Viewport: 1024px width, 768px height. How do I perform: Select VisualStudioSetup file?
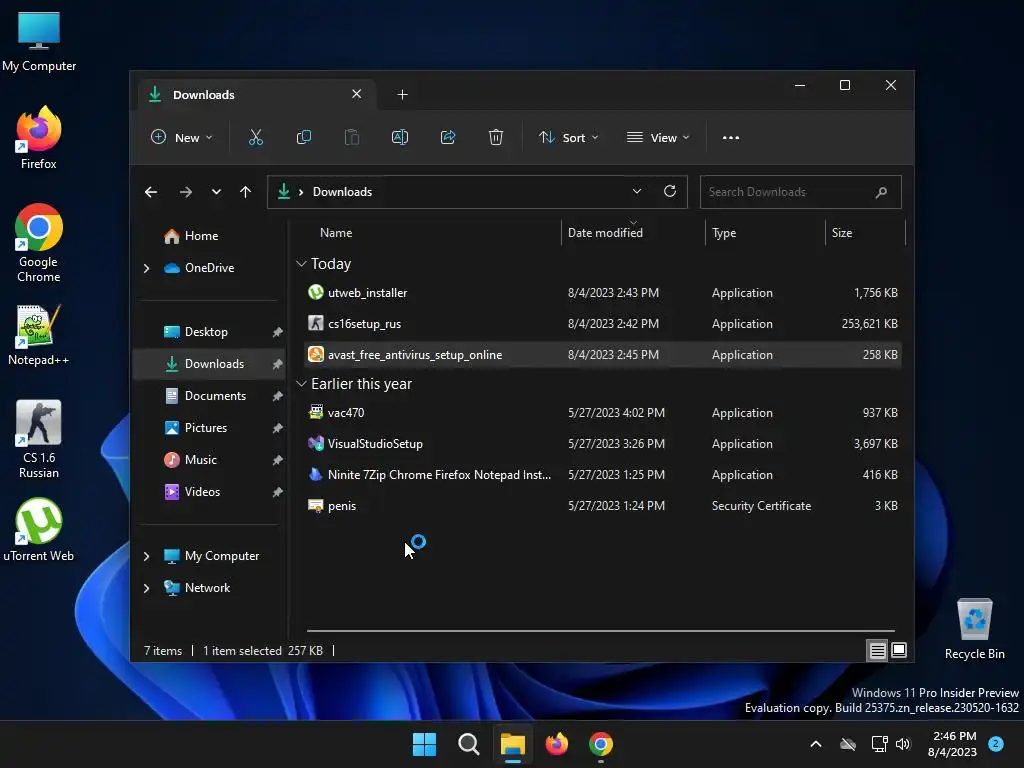coord(602,443)
